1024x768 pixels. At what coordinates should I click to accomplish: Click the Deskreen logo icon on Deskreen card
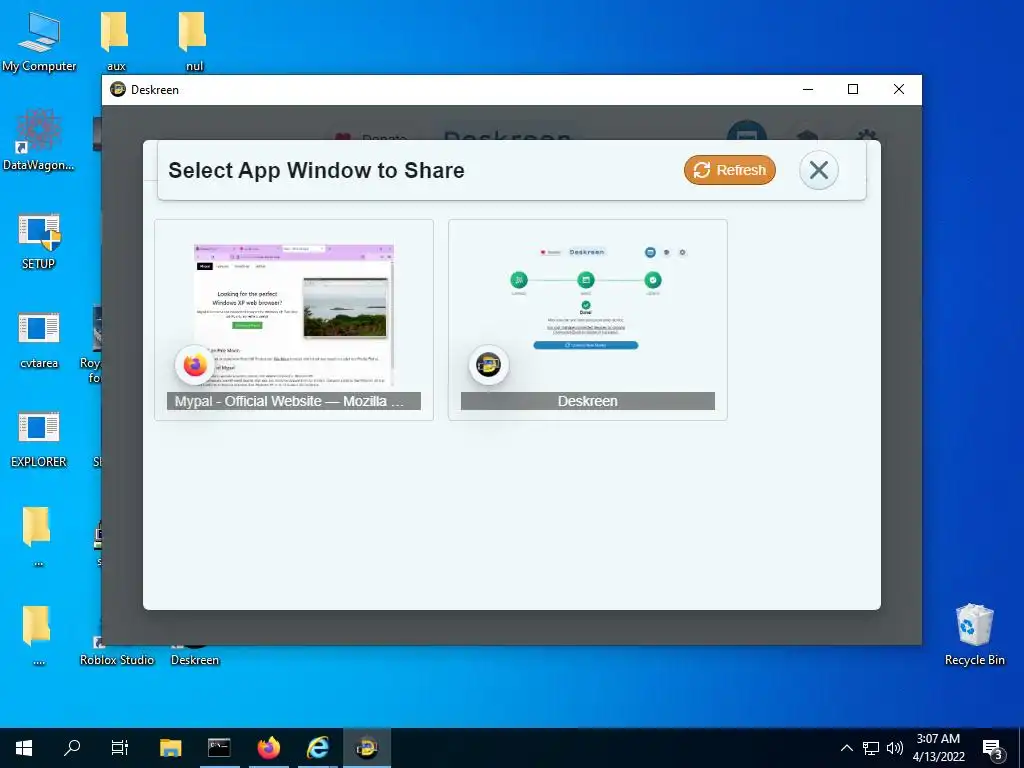[488, 364]
